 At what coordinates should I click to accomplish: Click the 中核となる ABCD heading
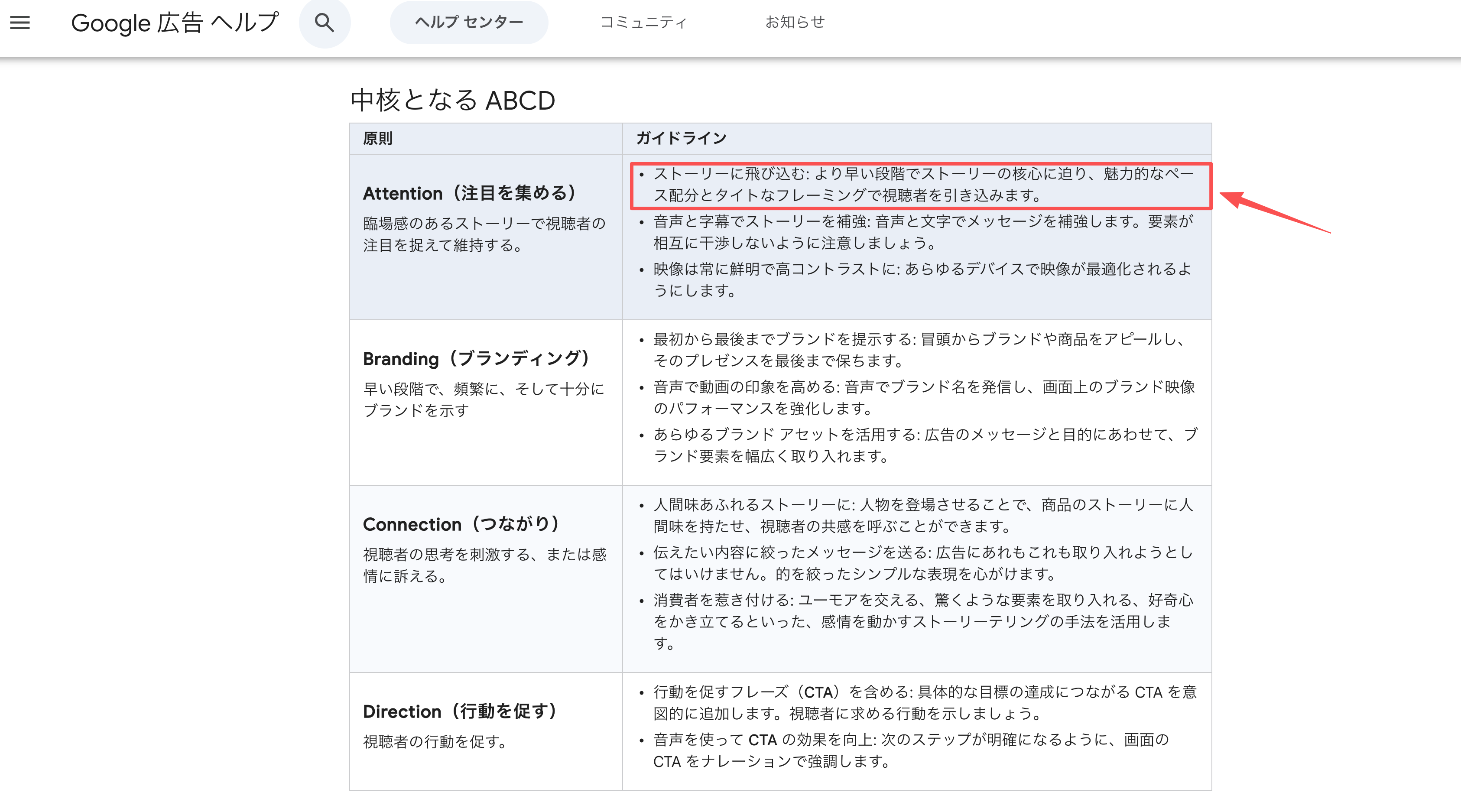coord(453,101)
